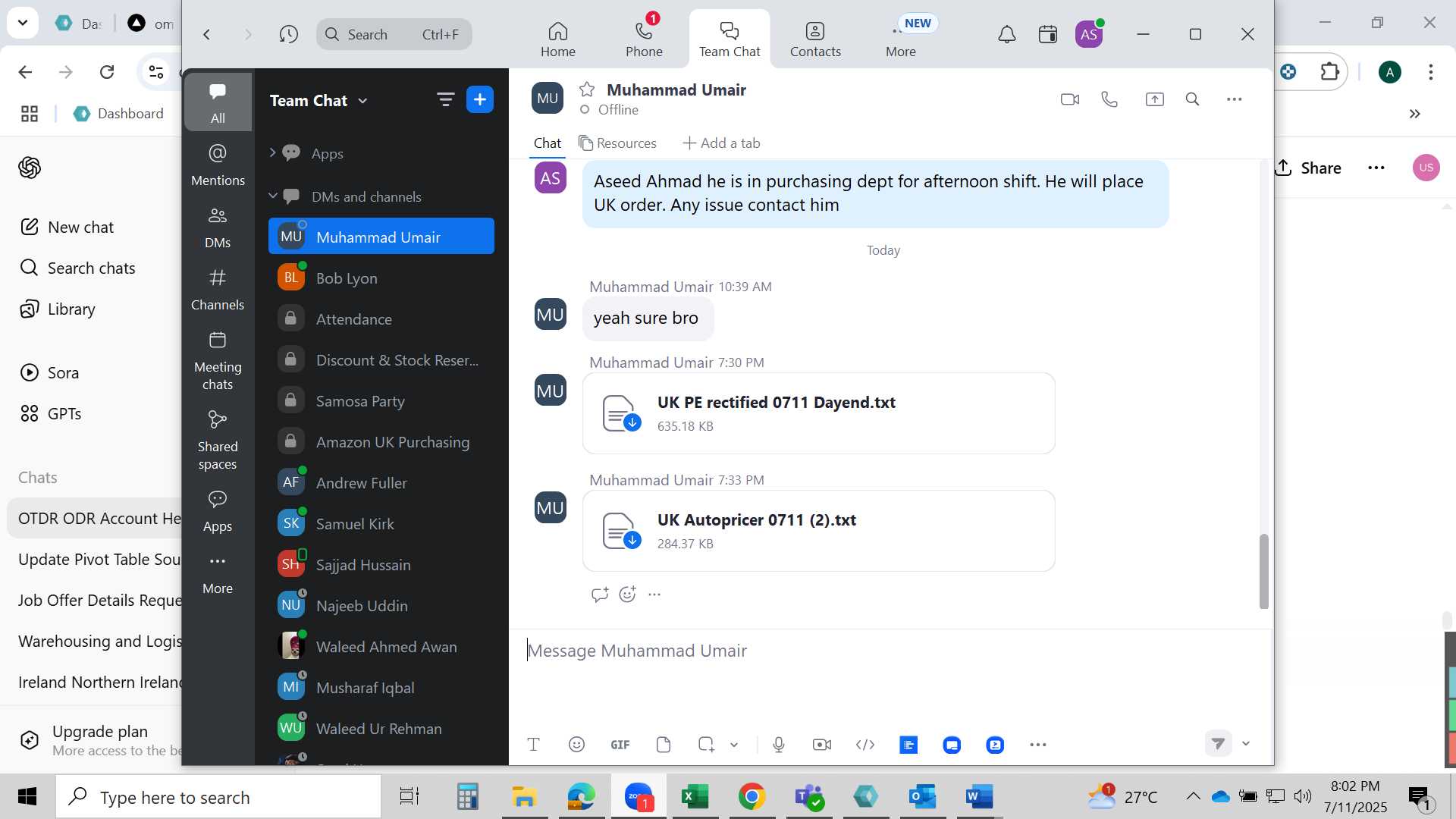Open the Apps item in left rail
Image resolution: width=1456 pixels, height=819 pixels.
click(x=218, y=510)
